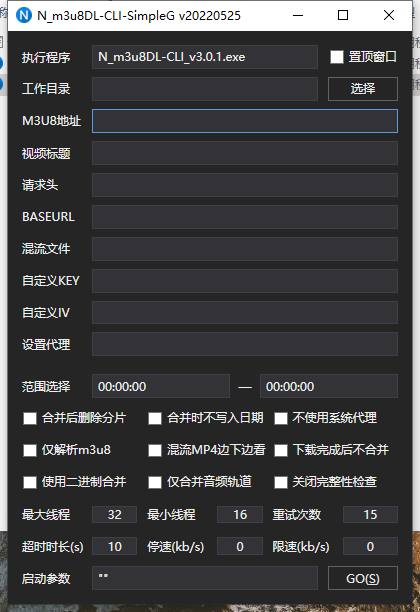
Task: Edit the 重试次数 value 15
Action: coord(370,514)
